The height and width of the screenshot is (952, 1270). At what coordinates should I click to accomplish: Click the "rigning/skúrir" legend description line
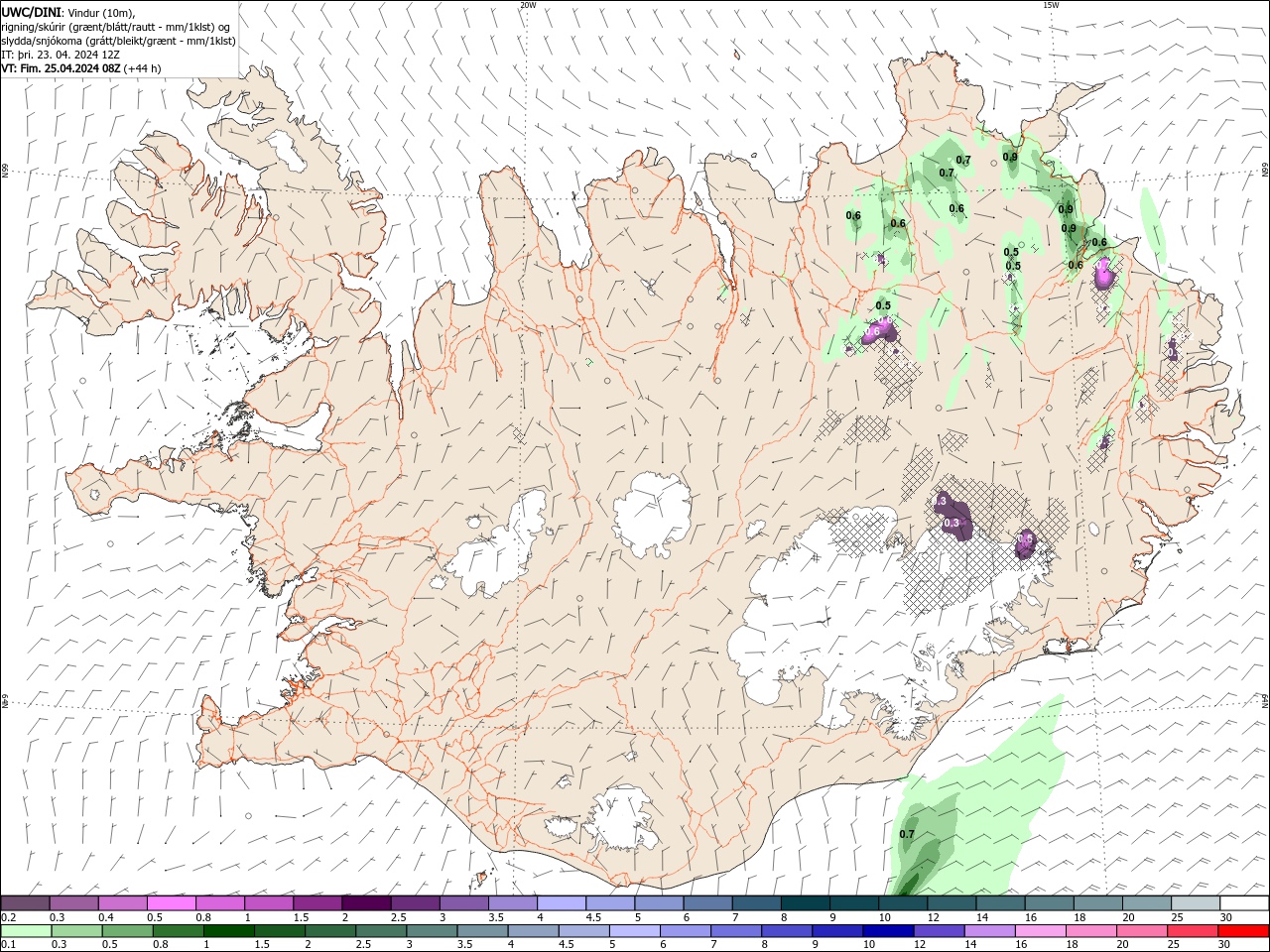pyautogui.click(x=116, y=27)
